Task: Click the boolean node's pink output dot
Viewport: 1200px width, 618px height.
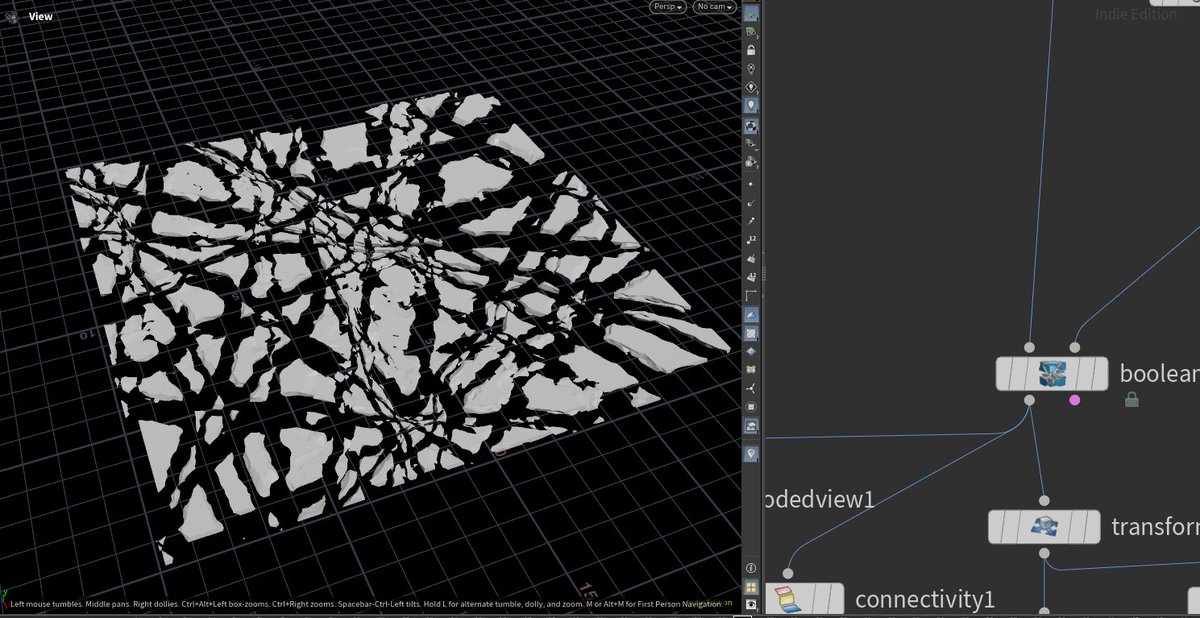Action: pos(1075,400)
